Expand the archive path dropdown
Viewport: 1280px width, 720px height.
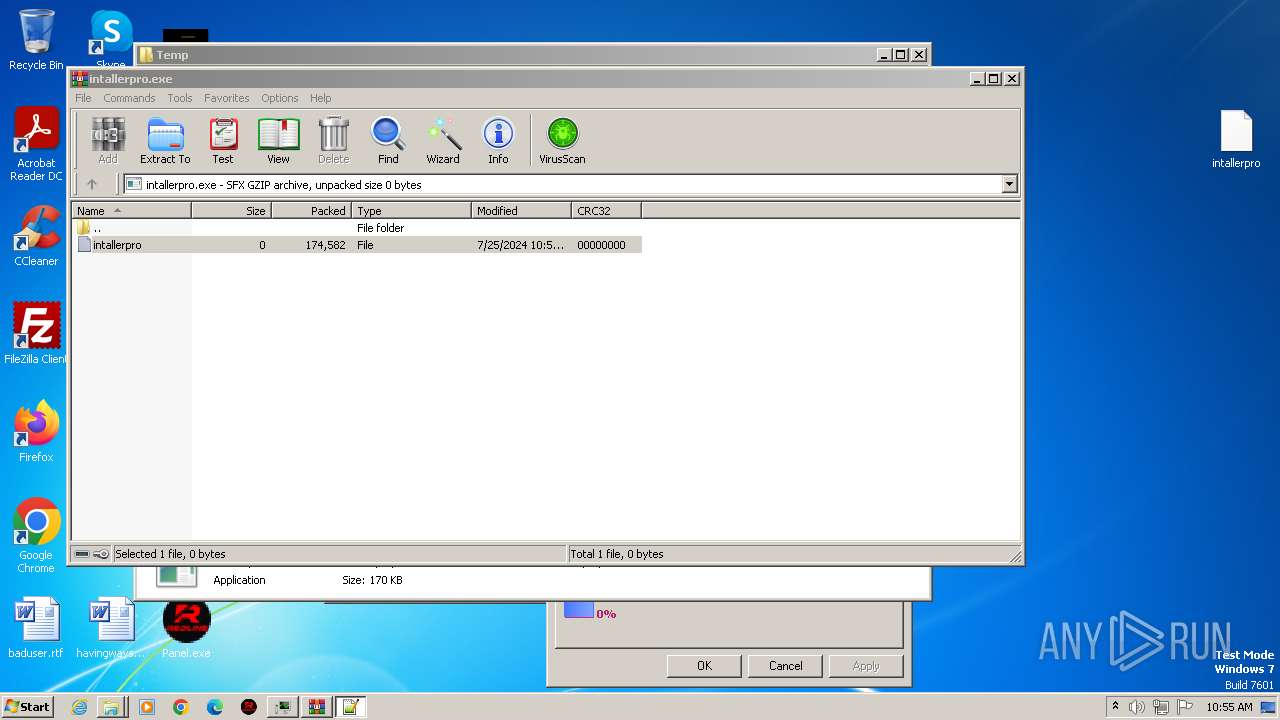[x=1009, y=184]
